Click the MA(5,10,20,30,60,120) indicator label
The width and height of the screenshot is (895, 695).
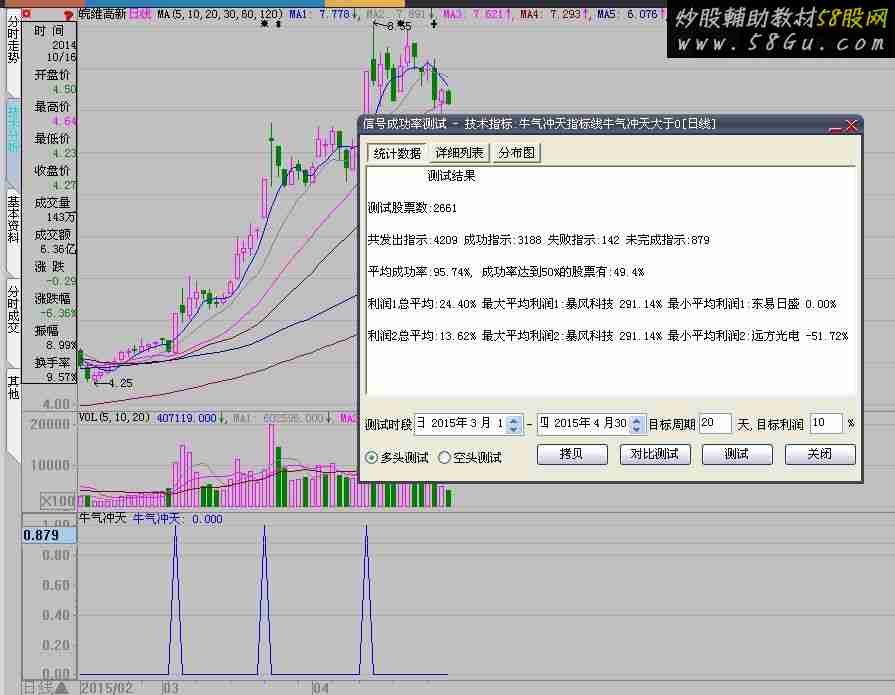[x=219, y=14]
